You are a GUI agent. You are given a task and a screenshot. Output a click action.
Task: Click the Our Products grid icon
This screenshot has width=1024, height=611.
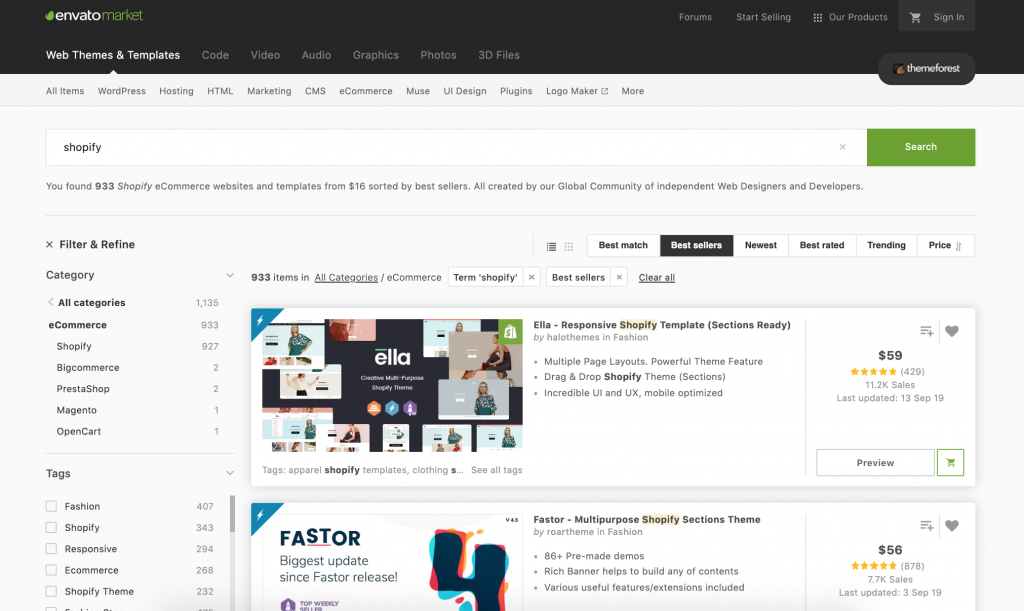click(817, 18)
